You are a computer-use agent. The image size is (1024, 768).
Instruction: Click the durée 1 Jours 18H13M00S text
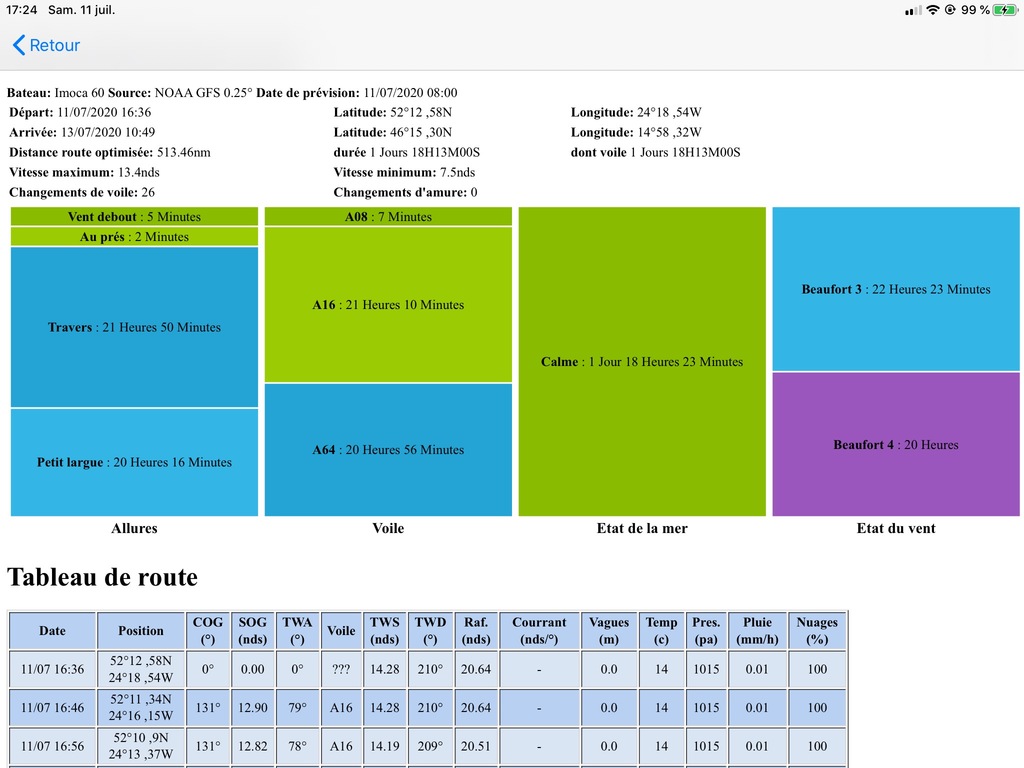(406, 152)
